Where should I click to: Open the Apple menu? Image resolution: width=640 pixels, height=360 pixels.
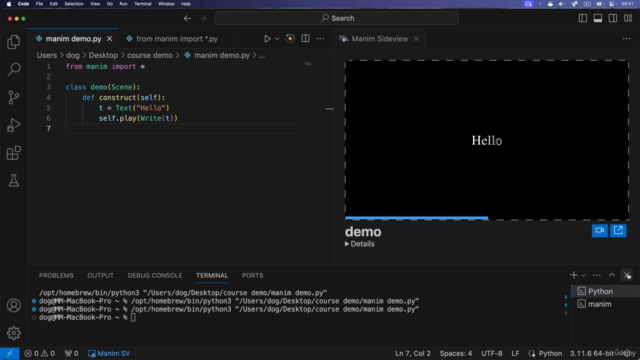[x=9, y=4]
